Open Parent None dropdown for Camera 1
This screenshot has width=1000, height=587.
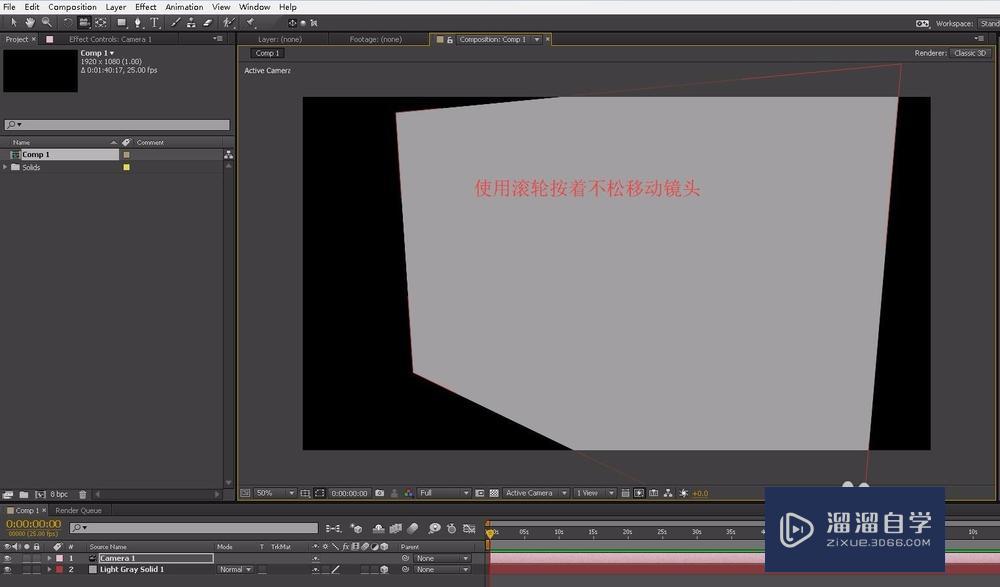(x=441, y=558)
